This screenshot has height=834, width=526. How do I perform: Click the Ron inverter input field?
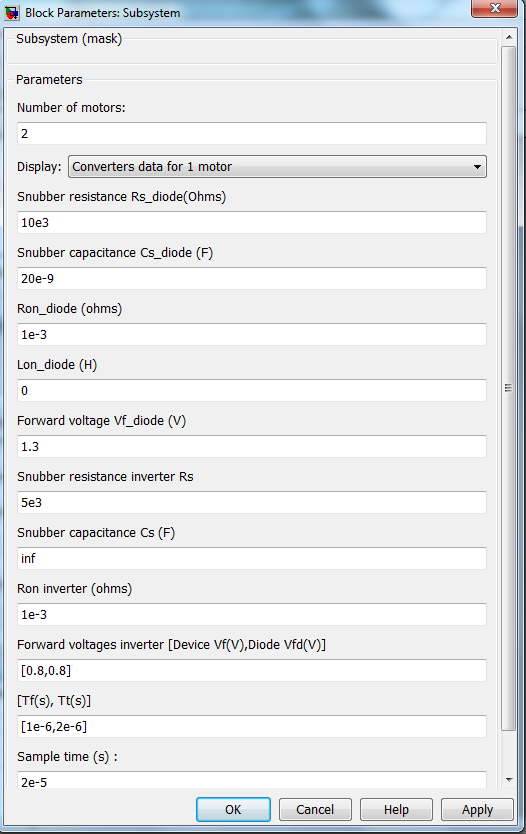pos(252,614)
